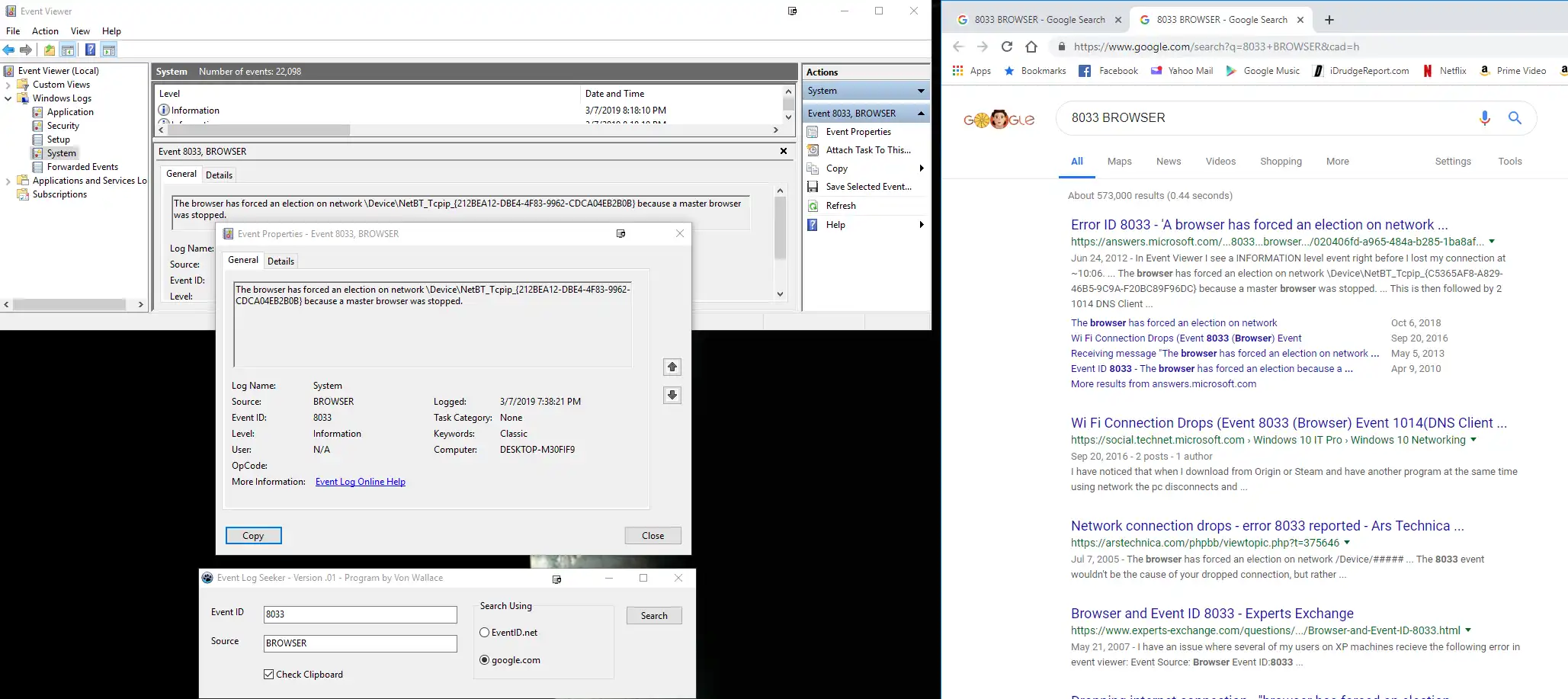The width and height of the screenshot is (1568, 699).
Task: Switch to the News tab on Google results
Action: pos(1169,162)
